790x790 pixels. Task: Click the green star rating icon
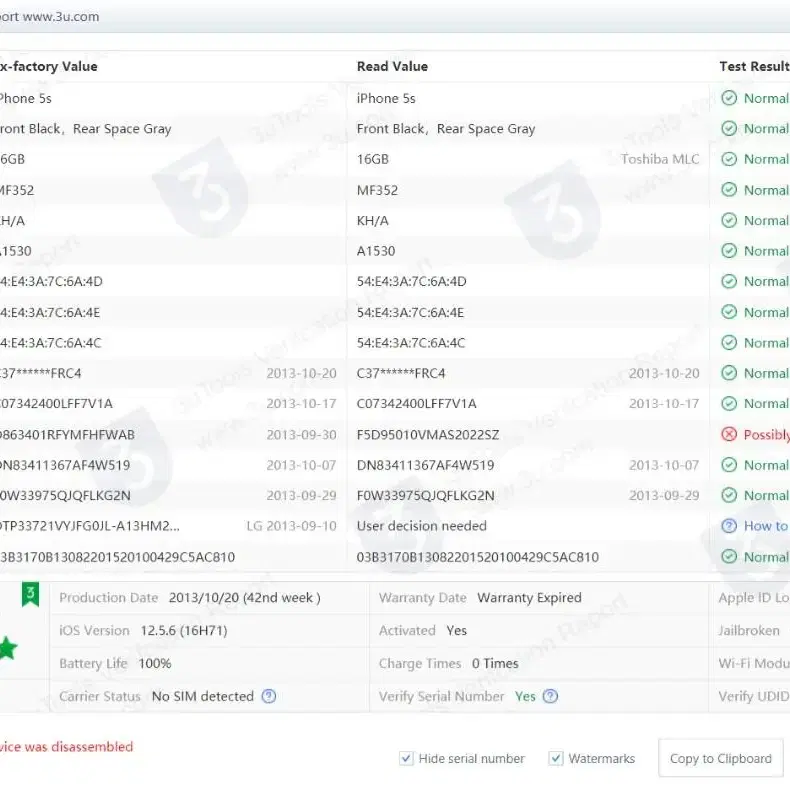pyautogui.click(x=8, y=648)
